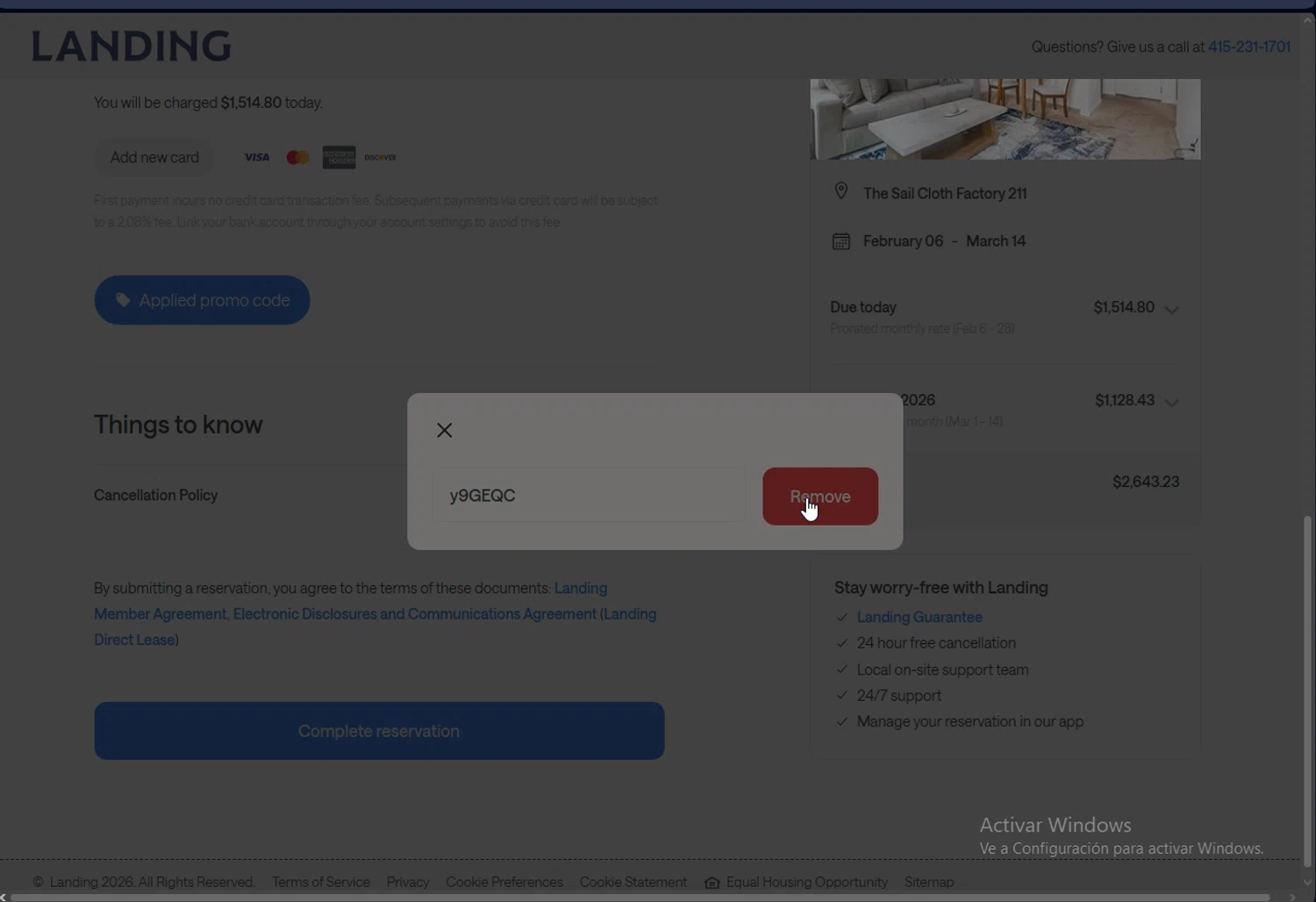1316x902 pixels.
Task: Click the Discover card icon
Action: point(381,158)
